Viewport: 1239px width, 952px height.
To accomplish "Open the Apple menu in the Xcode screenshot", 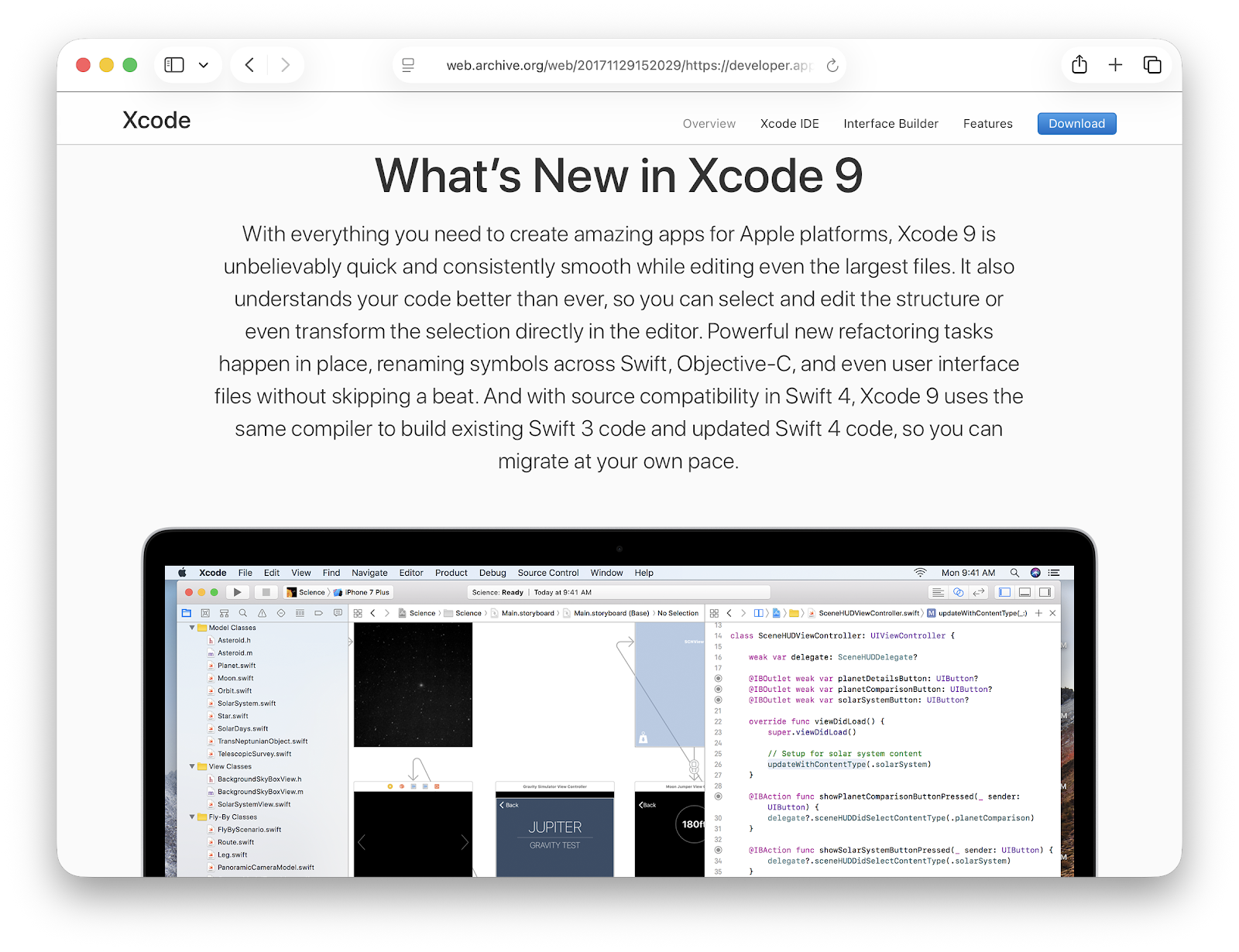I will (182, 573).
